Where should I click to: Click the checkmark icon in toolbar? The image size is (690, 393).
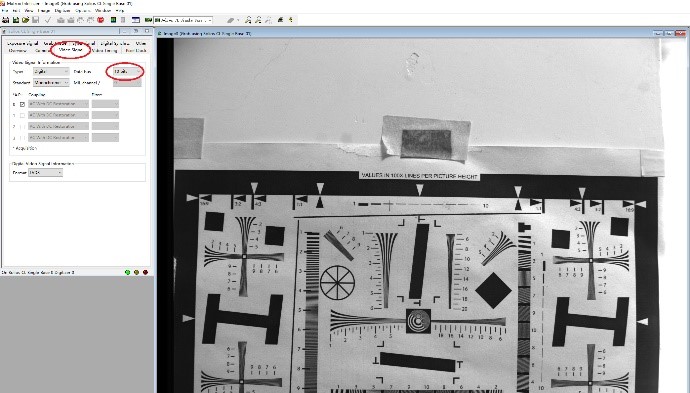[x=48, y=20]
